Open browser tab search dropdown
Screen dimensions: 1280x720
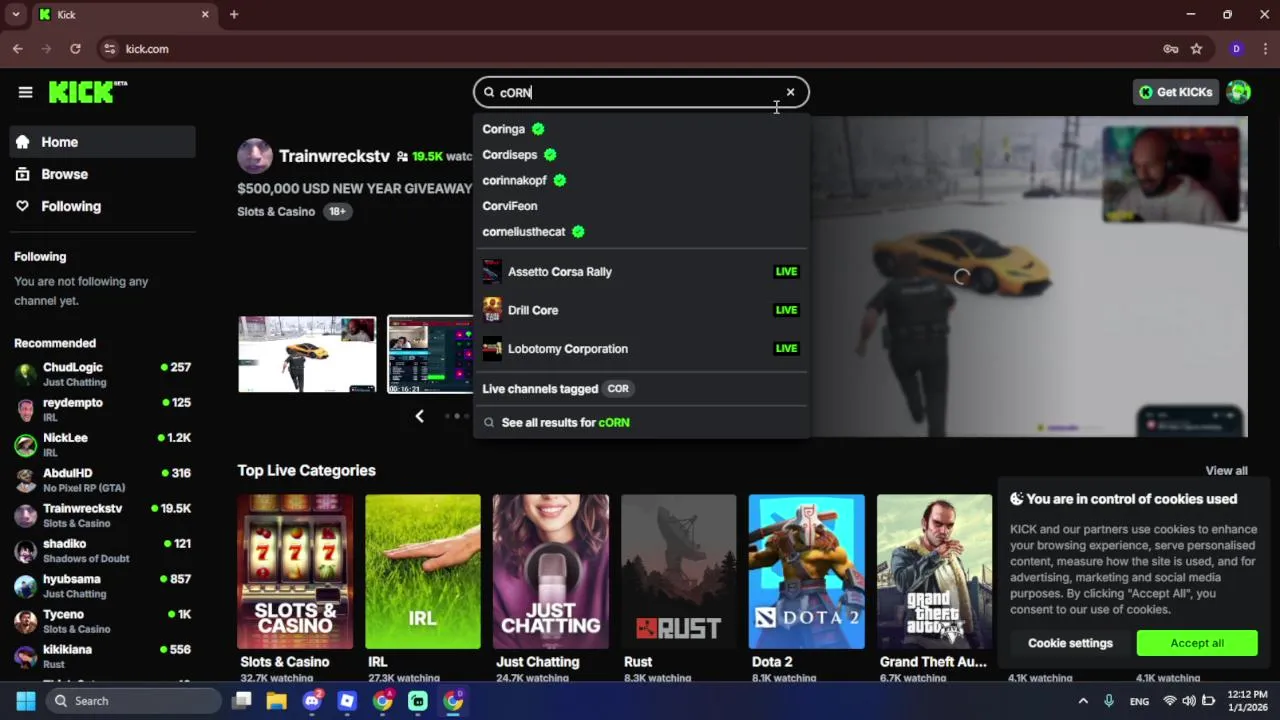(16, 14)
